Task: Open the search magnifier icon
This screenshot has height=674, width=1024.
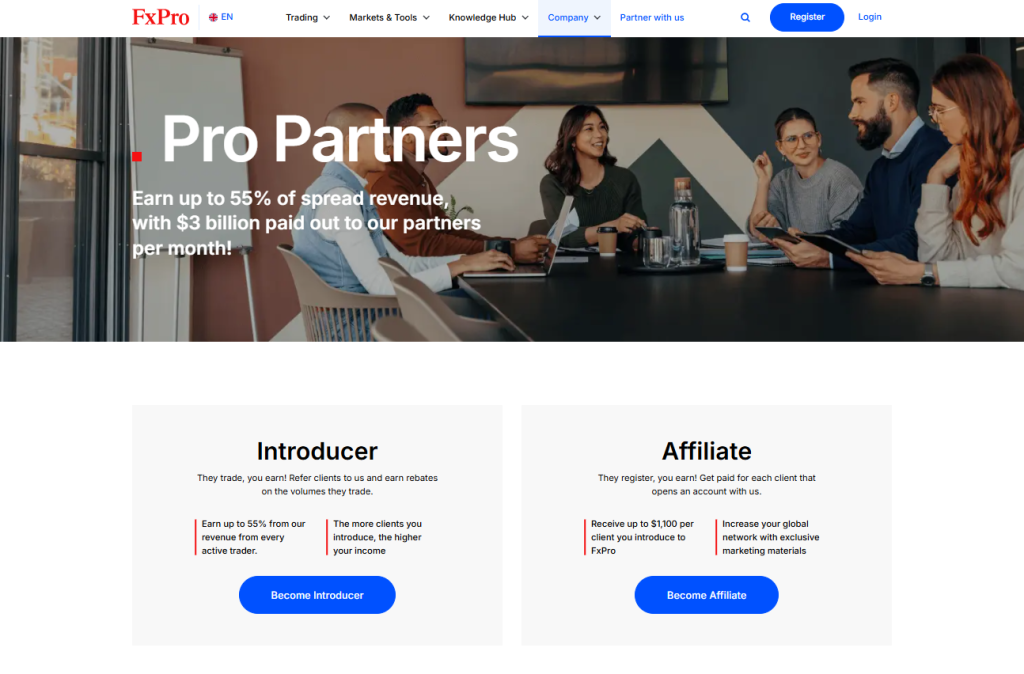Action: tap(745, 18)
